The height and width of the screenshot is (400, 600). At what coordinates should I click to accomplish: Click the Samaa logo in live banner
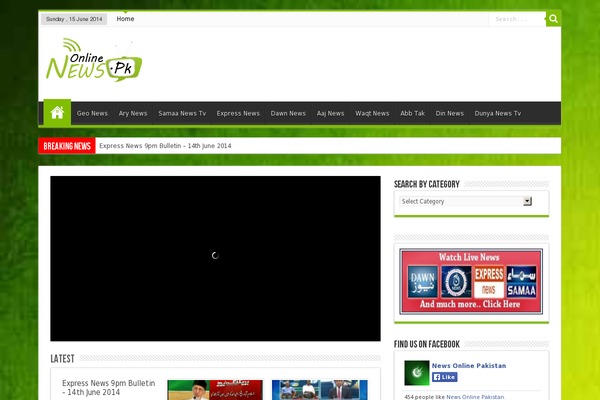522,282
